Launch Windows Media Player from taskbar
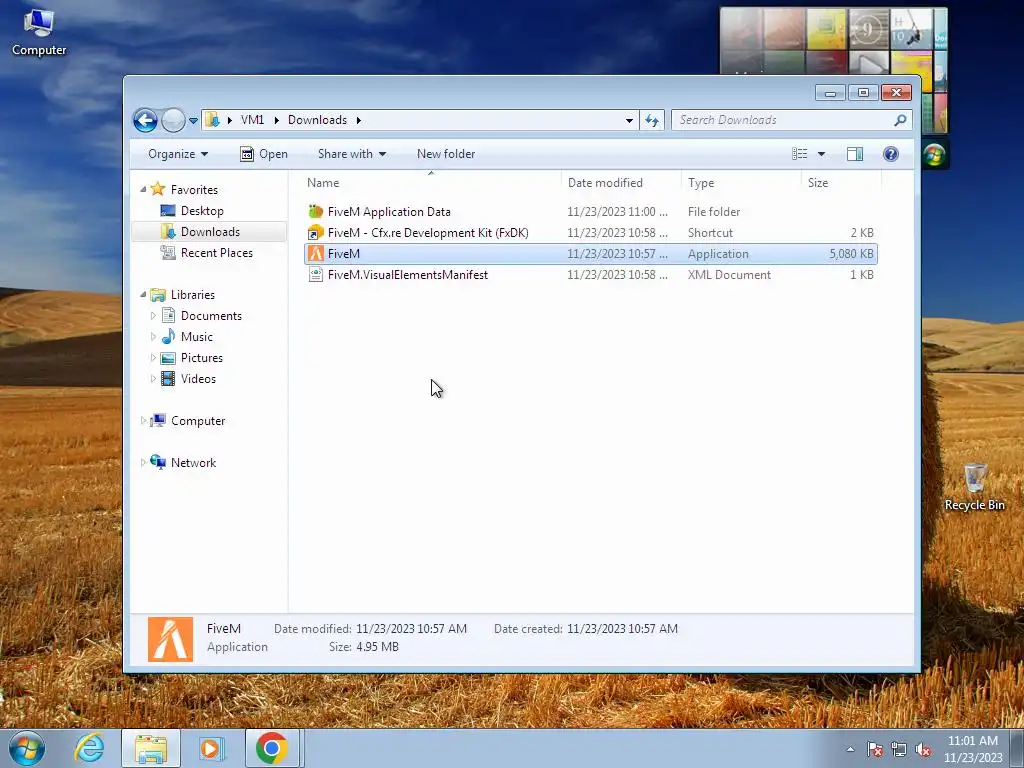The width and height of the screenshot is (1024, 768). click(211, 748)
